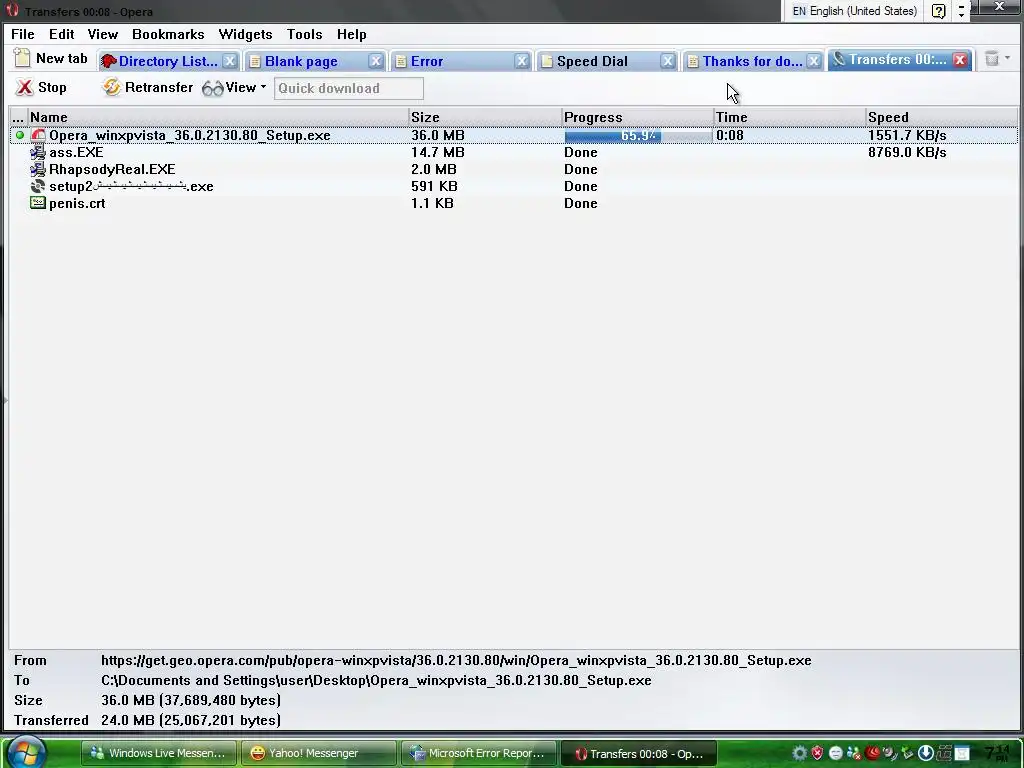Image resolution: width=1024 pixels, height=768 pixels.
Task: Click the ass.EXE file icon
Action: click(38, 152)
